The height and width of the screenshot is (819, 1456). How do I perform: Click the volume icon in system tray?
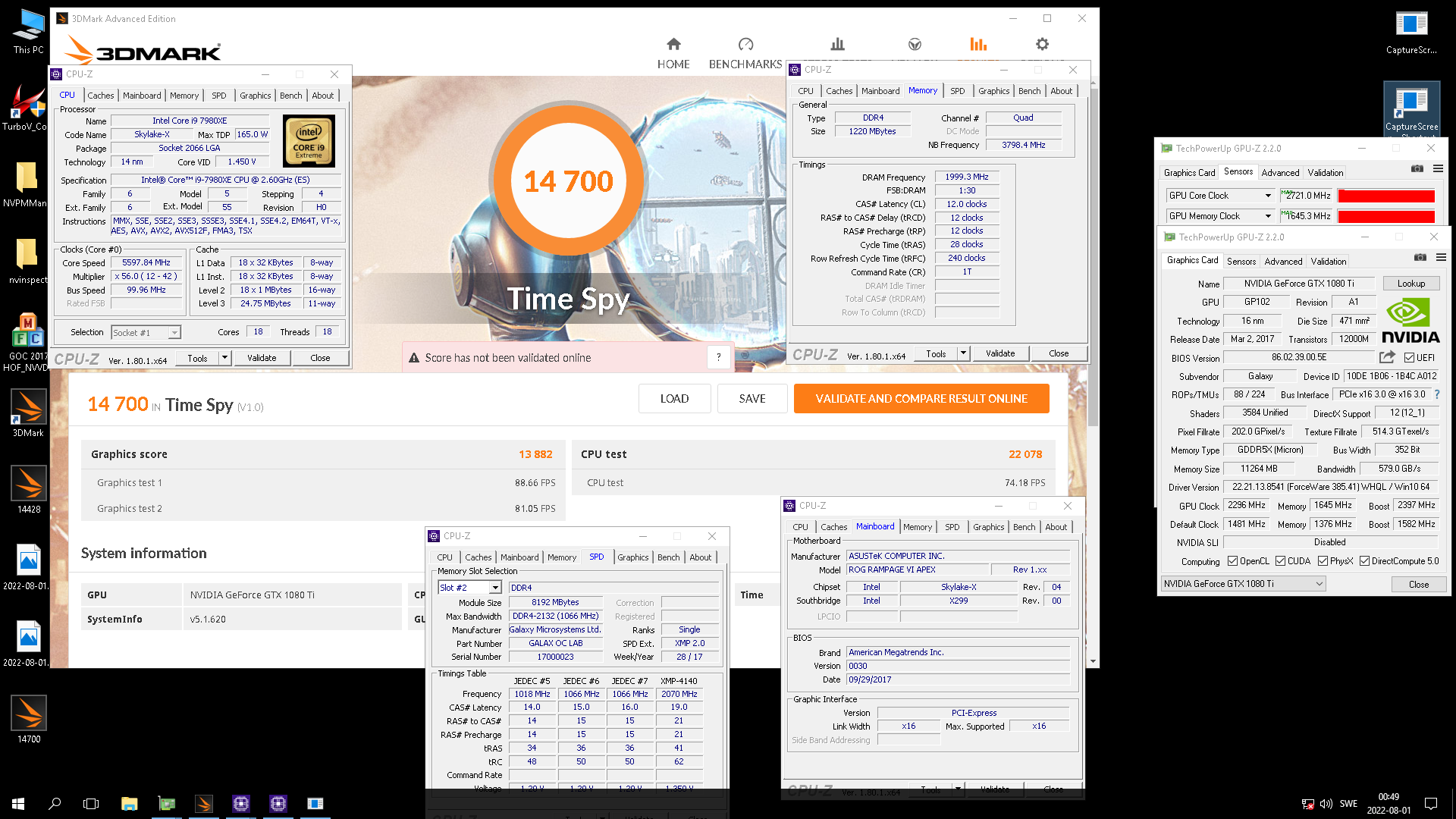click(x=1326, y=804)
